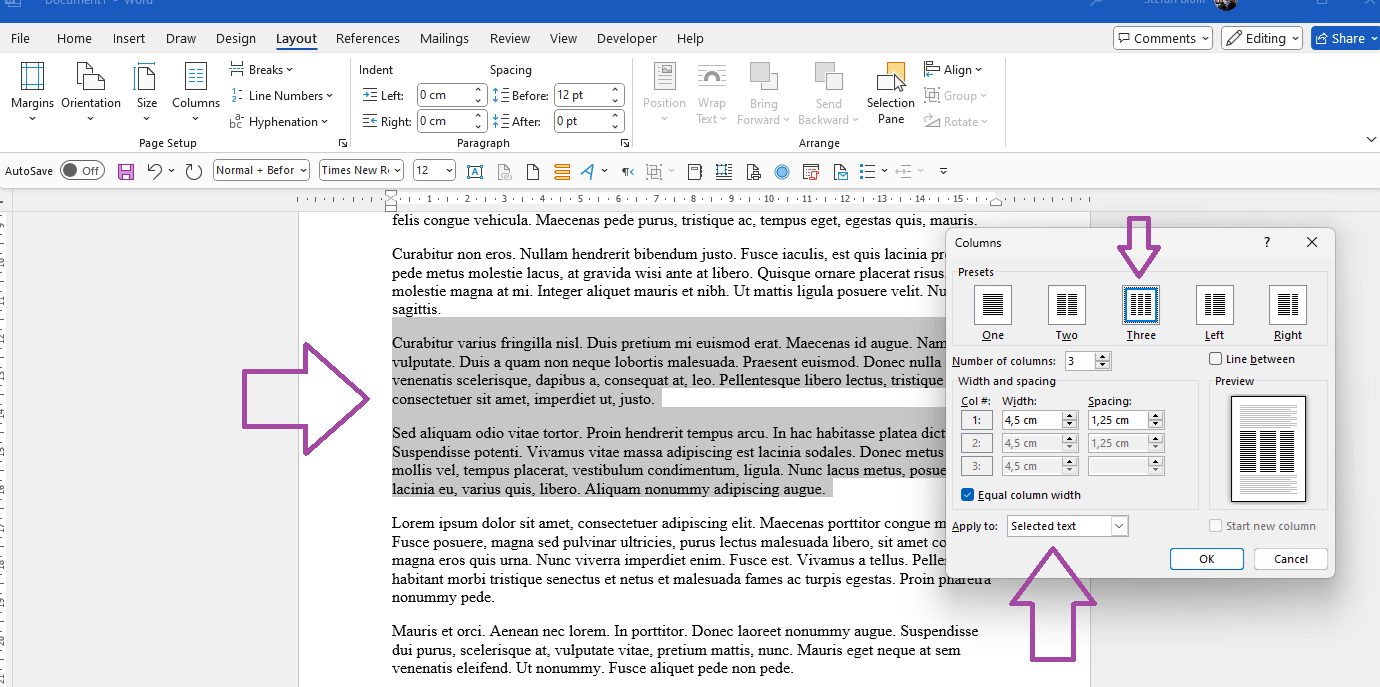Click the Columns ribbon button
This screenshot has height=687, width=1380.
[196, 92]
